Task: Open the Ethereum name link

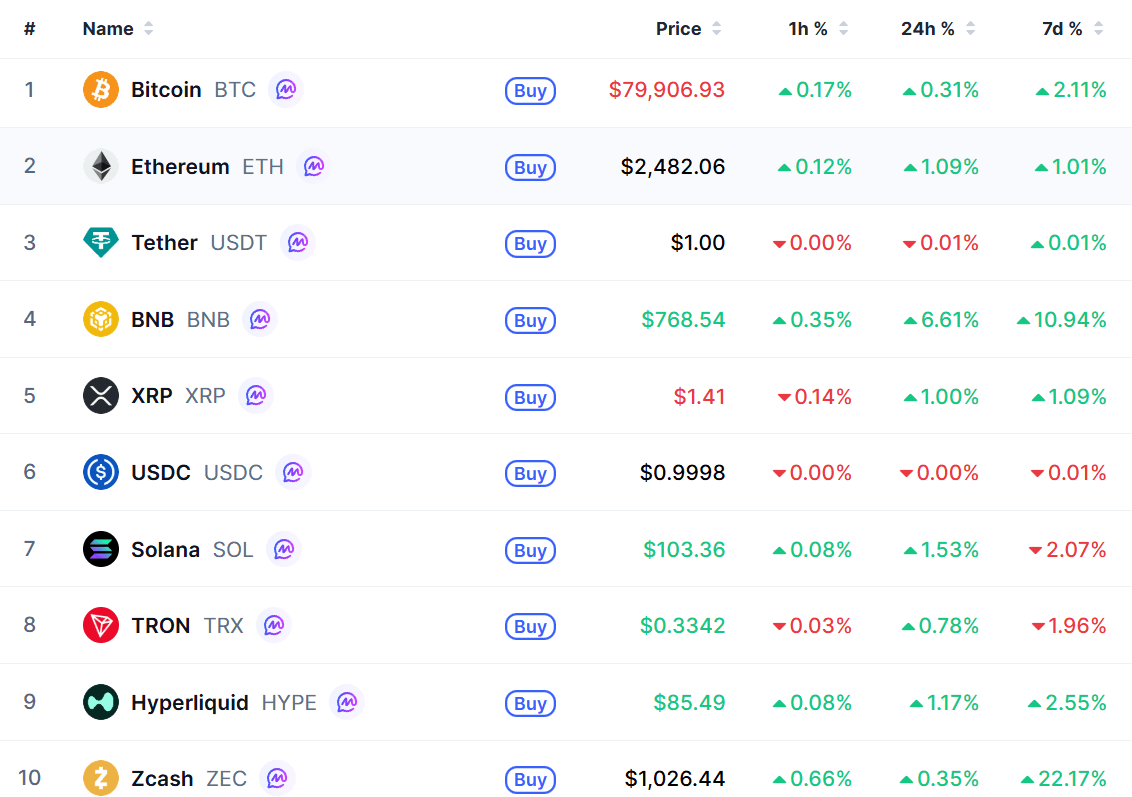Action: (180, 167)
